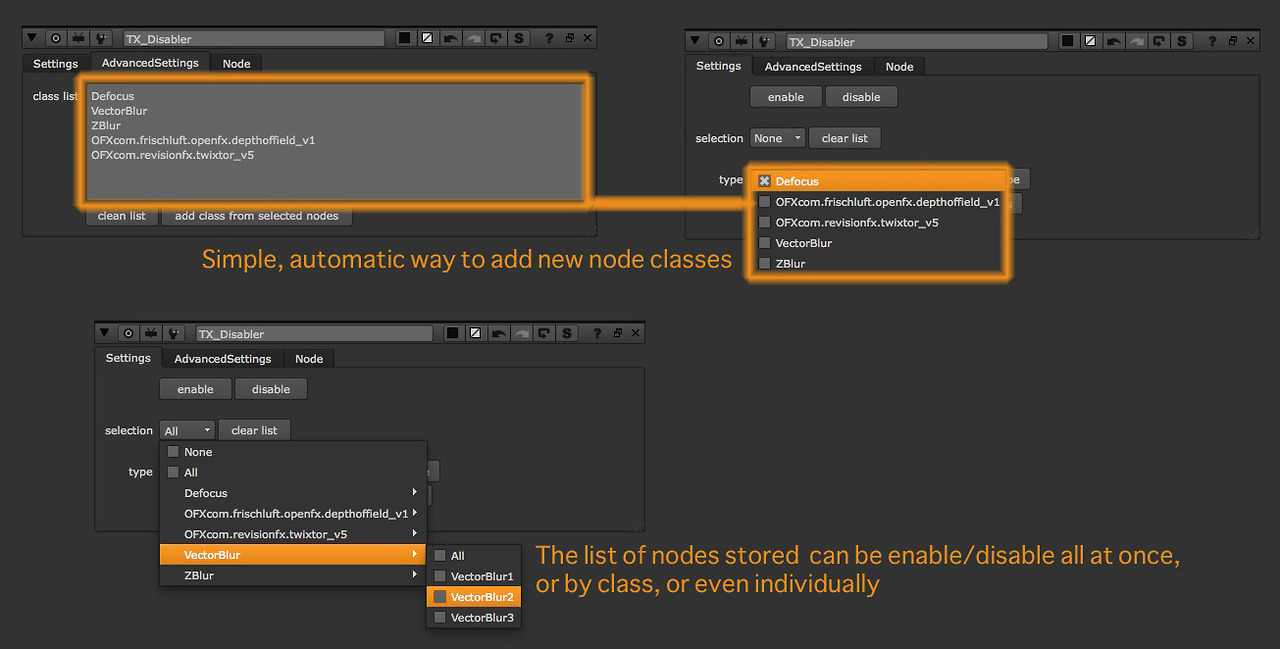Select VectorBlur1 from the VectorBlur submenu

pyautogui.click(x=481, y=576)
